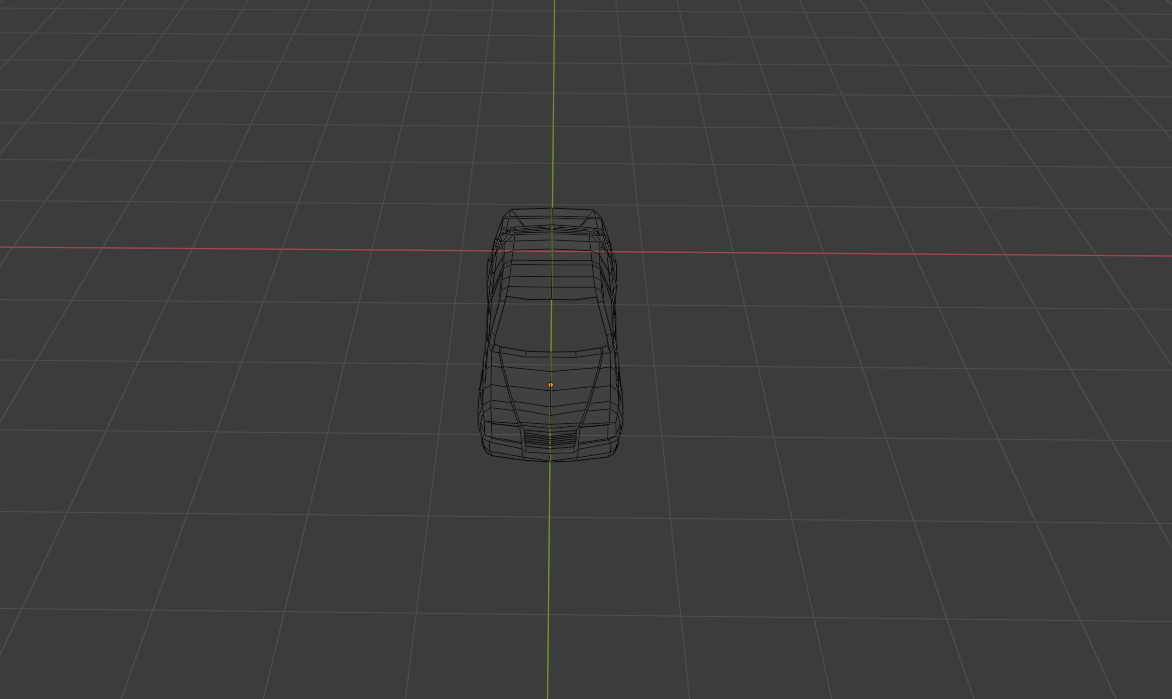Viewport: 1172px width, 699px height.
Task: Click the orange object origin point
Action: click(551, 384)
